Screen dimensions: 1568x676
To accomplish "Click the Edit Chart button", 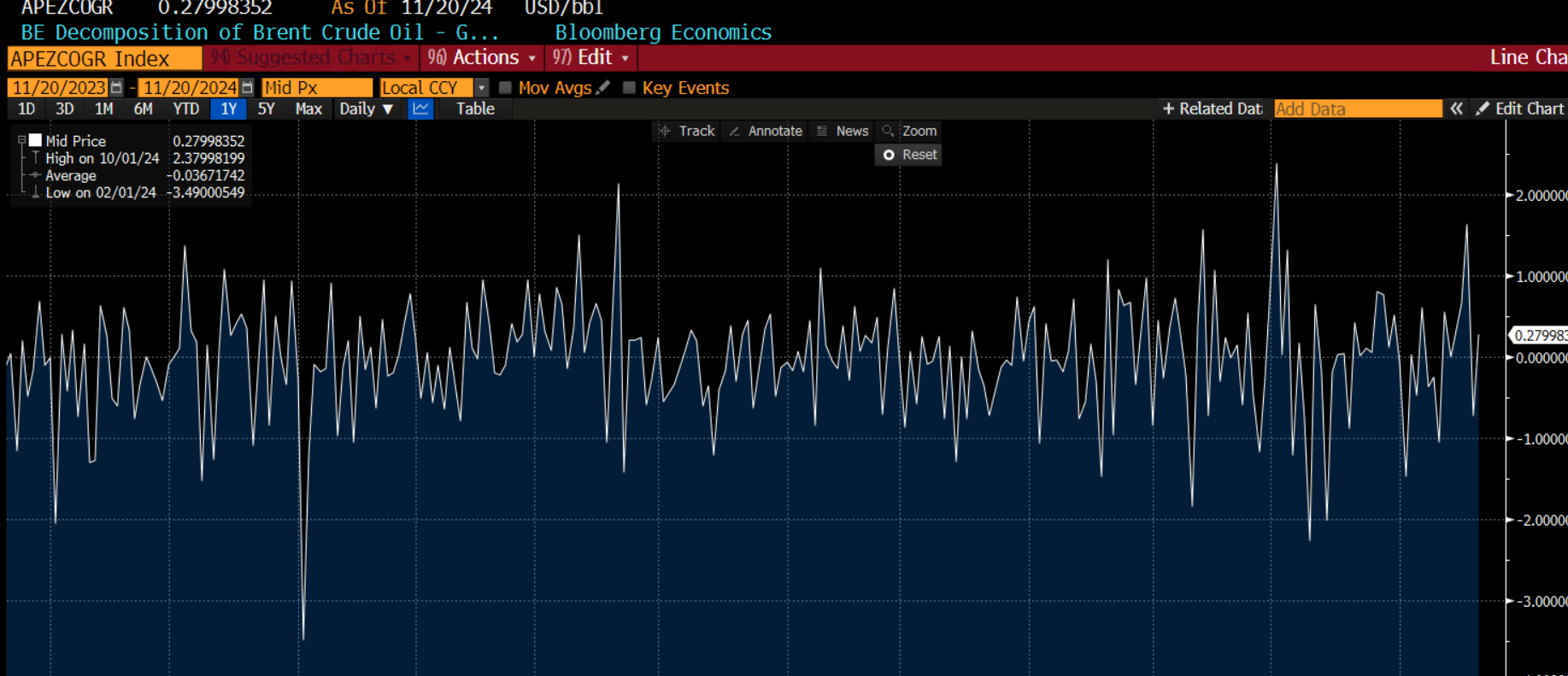I will [x=1520, y=109].
